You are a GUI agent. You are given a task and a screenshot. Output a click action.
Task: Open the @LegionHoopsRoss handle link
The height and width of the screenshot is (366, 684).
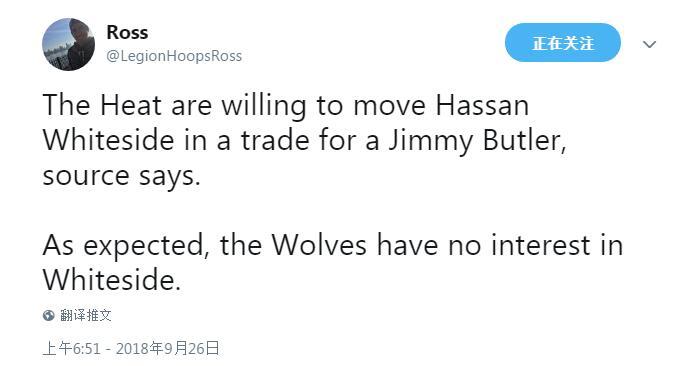[174, 56]
